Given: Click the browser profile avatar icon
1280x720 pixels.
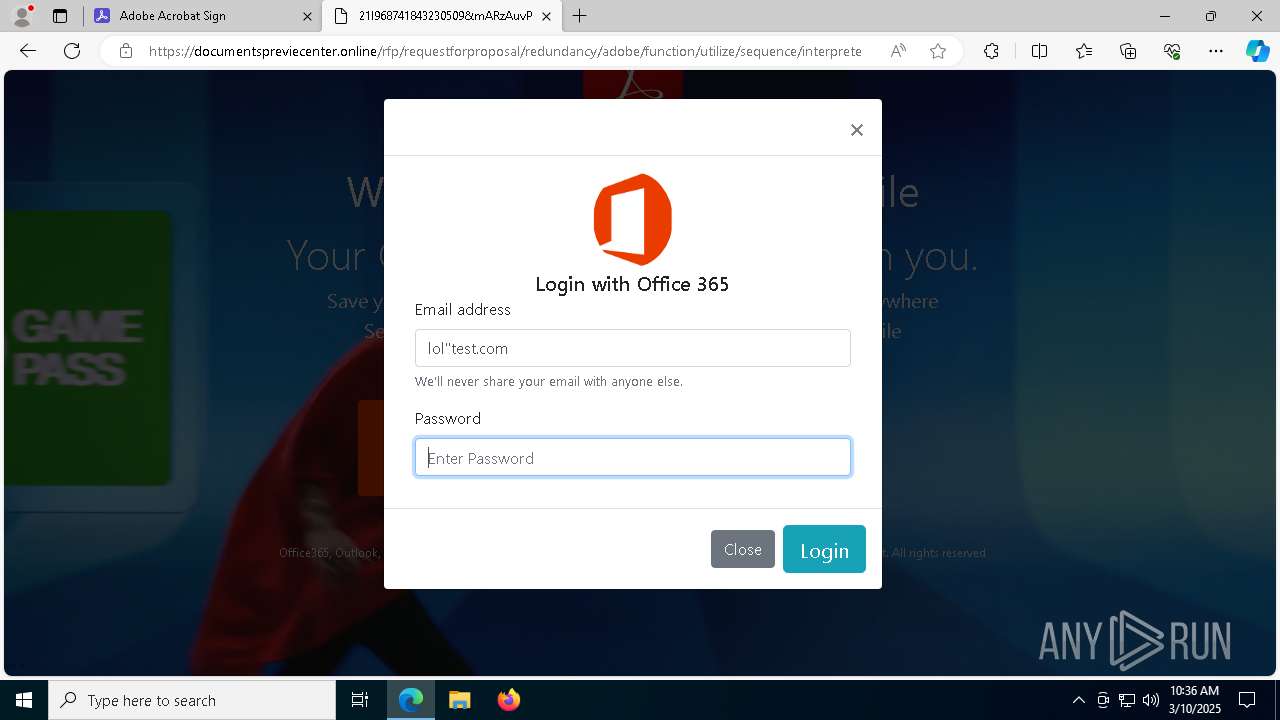Looking at the screenshot, I should click(x=22, y=16).
